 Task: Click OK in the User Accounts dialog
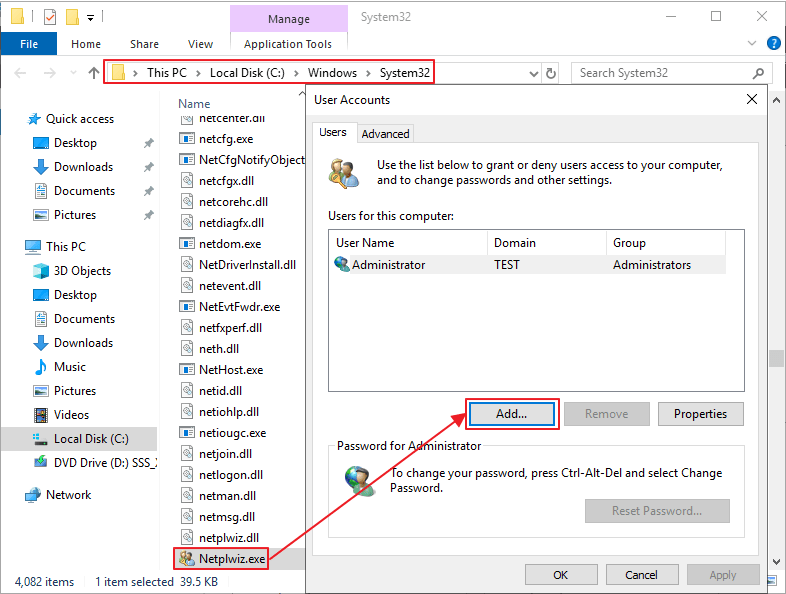[561, 575]
